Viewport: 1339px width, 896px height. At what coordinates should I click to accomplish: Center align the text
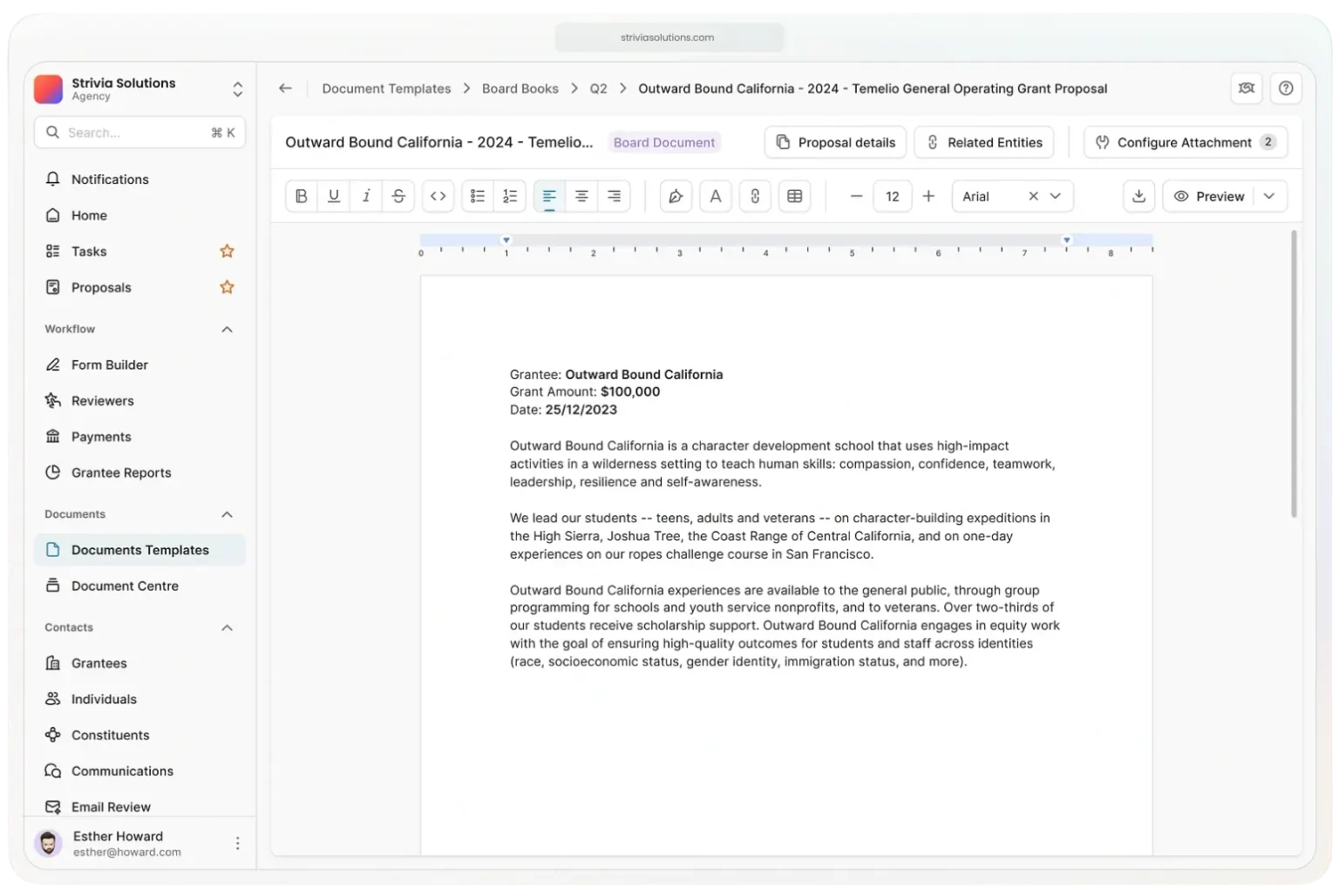(581, 196)
